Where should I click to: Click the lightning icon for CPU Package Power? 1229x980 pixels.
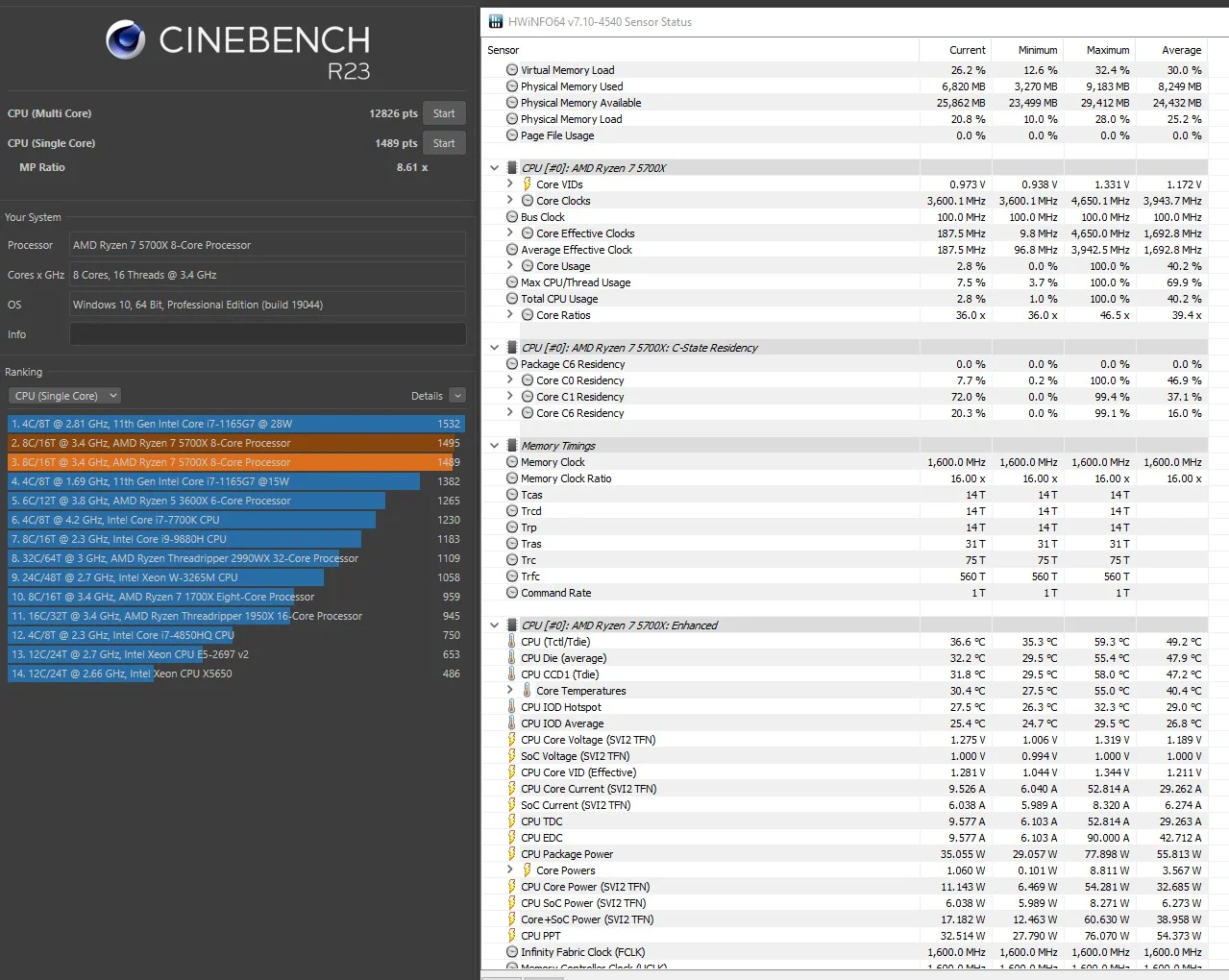point(511,854)
